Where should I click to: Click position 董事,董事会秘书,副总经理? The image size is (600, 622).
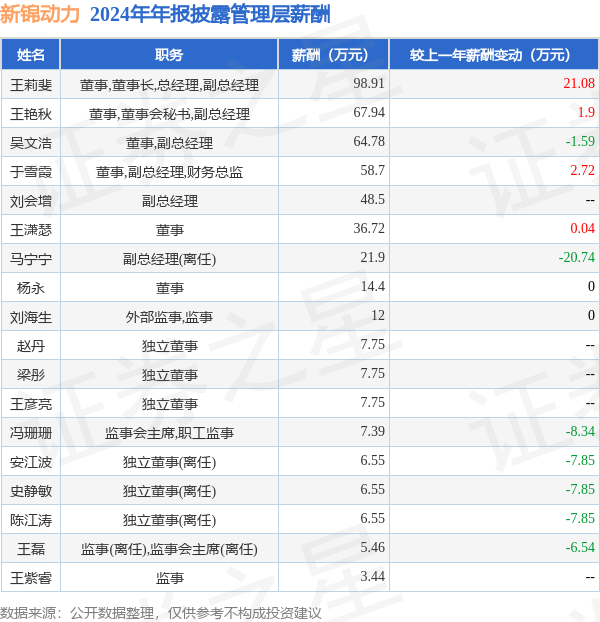(169, 114)
